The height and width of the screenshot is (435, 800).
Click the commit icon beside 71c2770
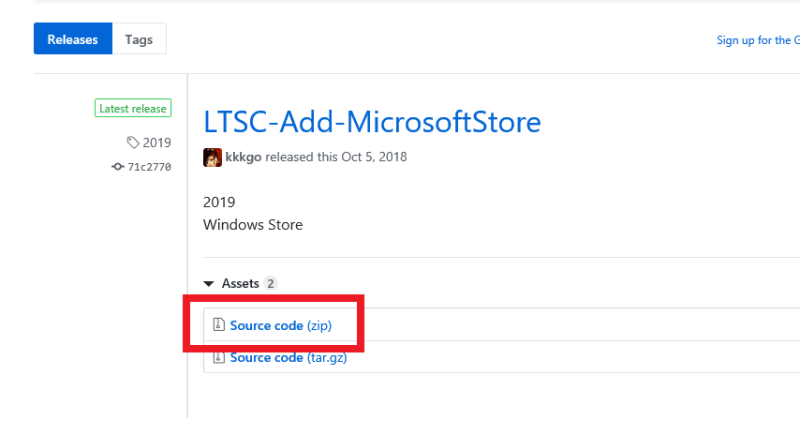pos(118,166)
